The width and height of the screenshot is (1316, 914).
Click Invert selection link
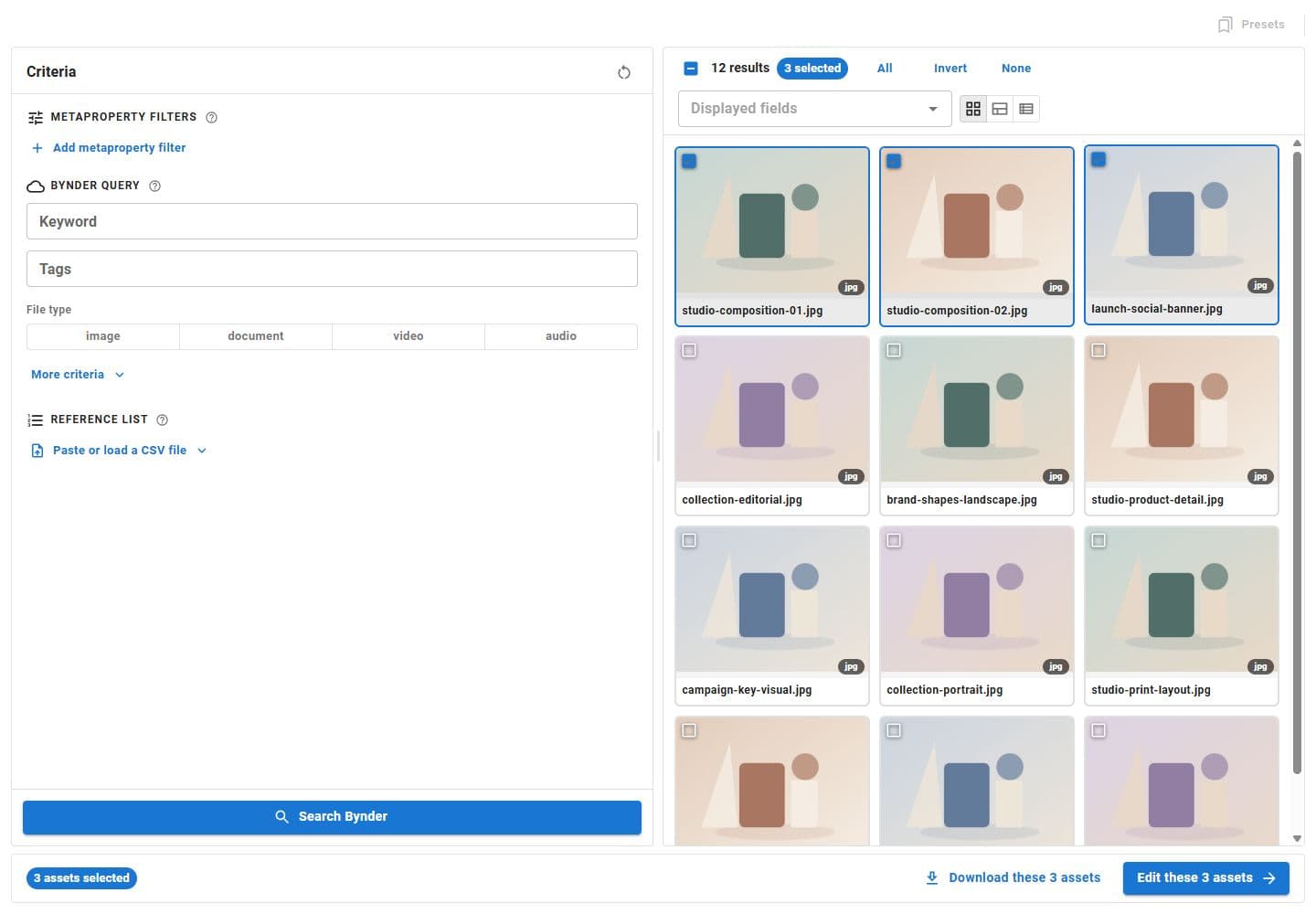click(950, 69)
